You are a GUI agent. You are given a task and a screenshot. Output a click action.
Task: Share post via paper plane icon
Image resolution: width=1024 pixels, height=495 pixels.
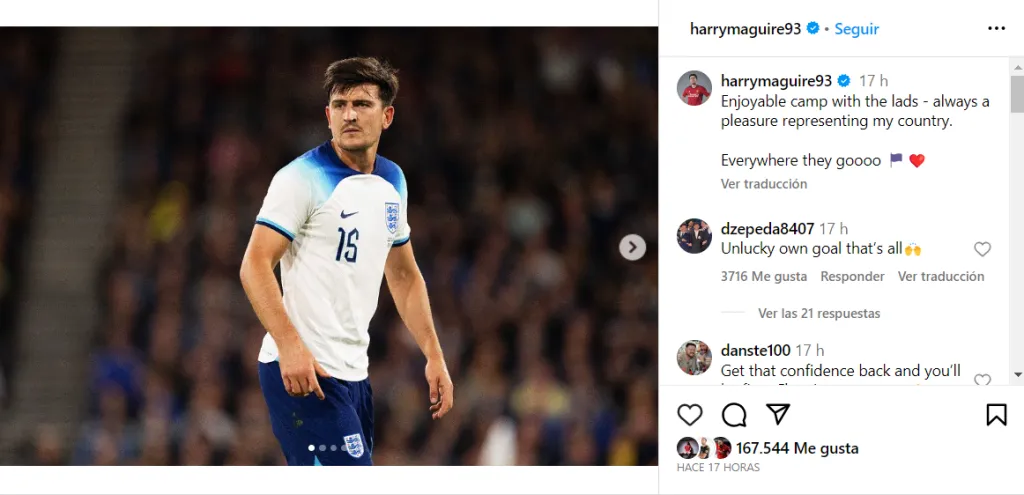[778, 414]
